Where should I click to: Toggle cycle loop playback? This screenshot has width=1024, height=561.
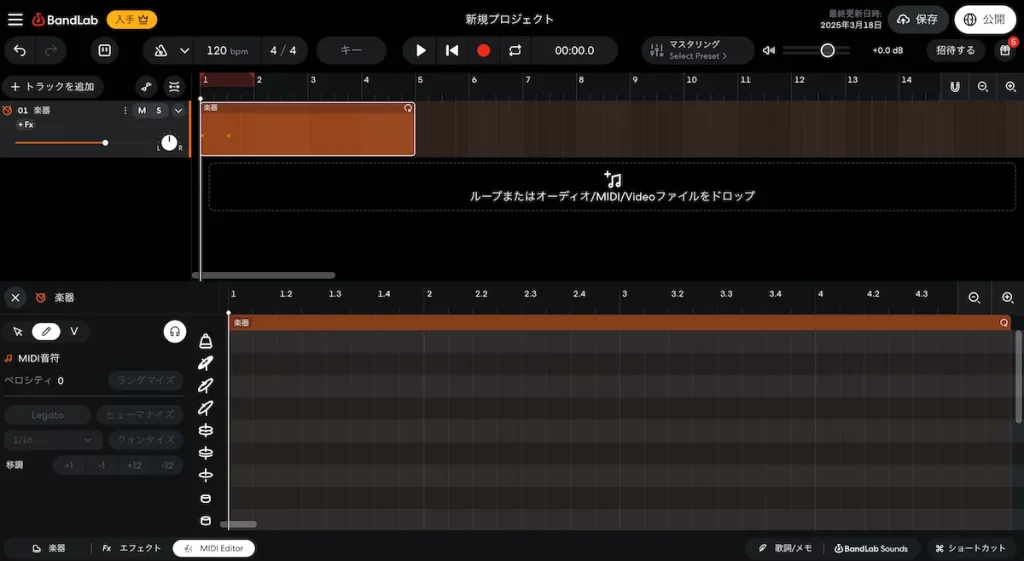coord(515,50)
